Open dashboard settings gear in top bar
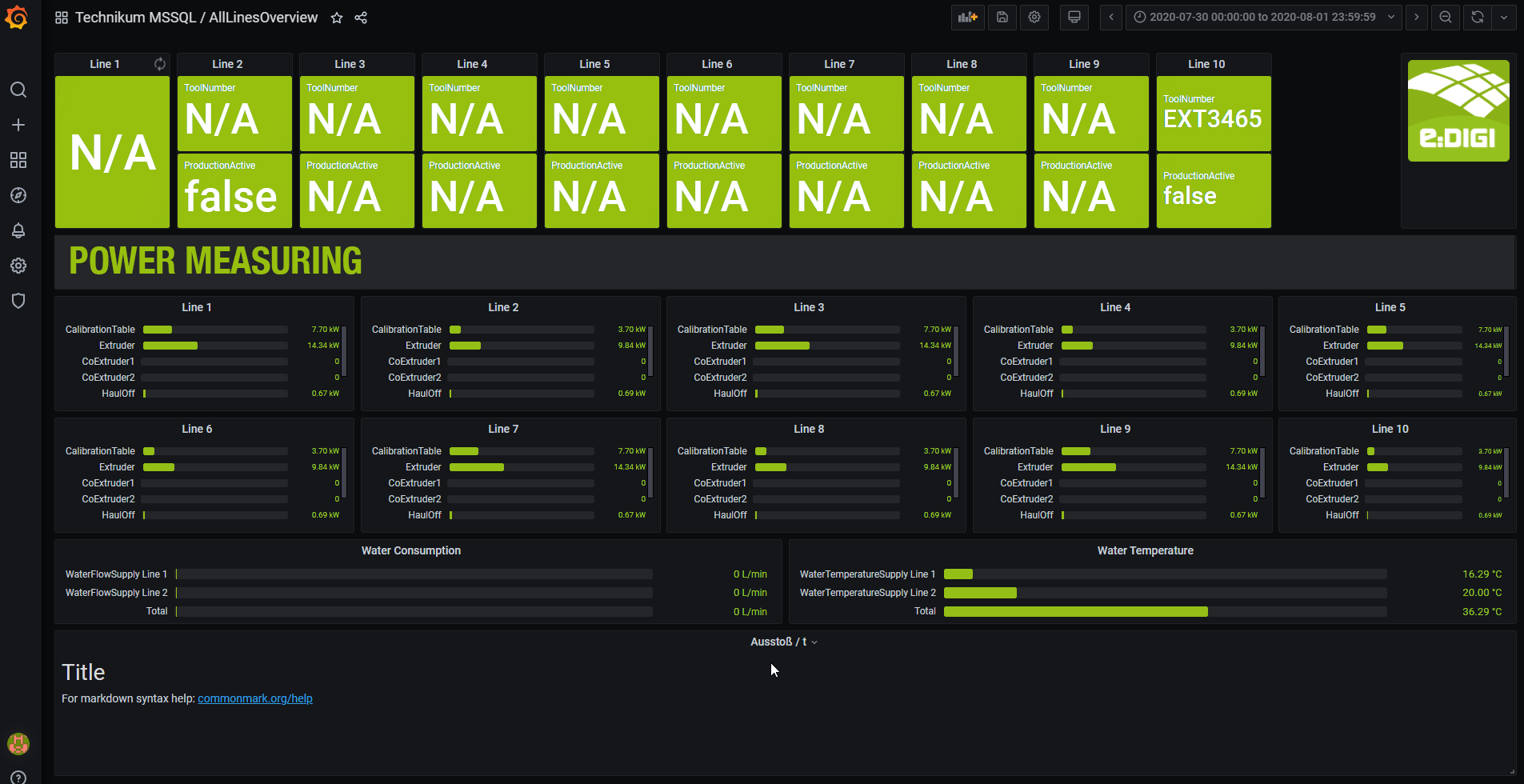 click(1034, 17)
